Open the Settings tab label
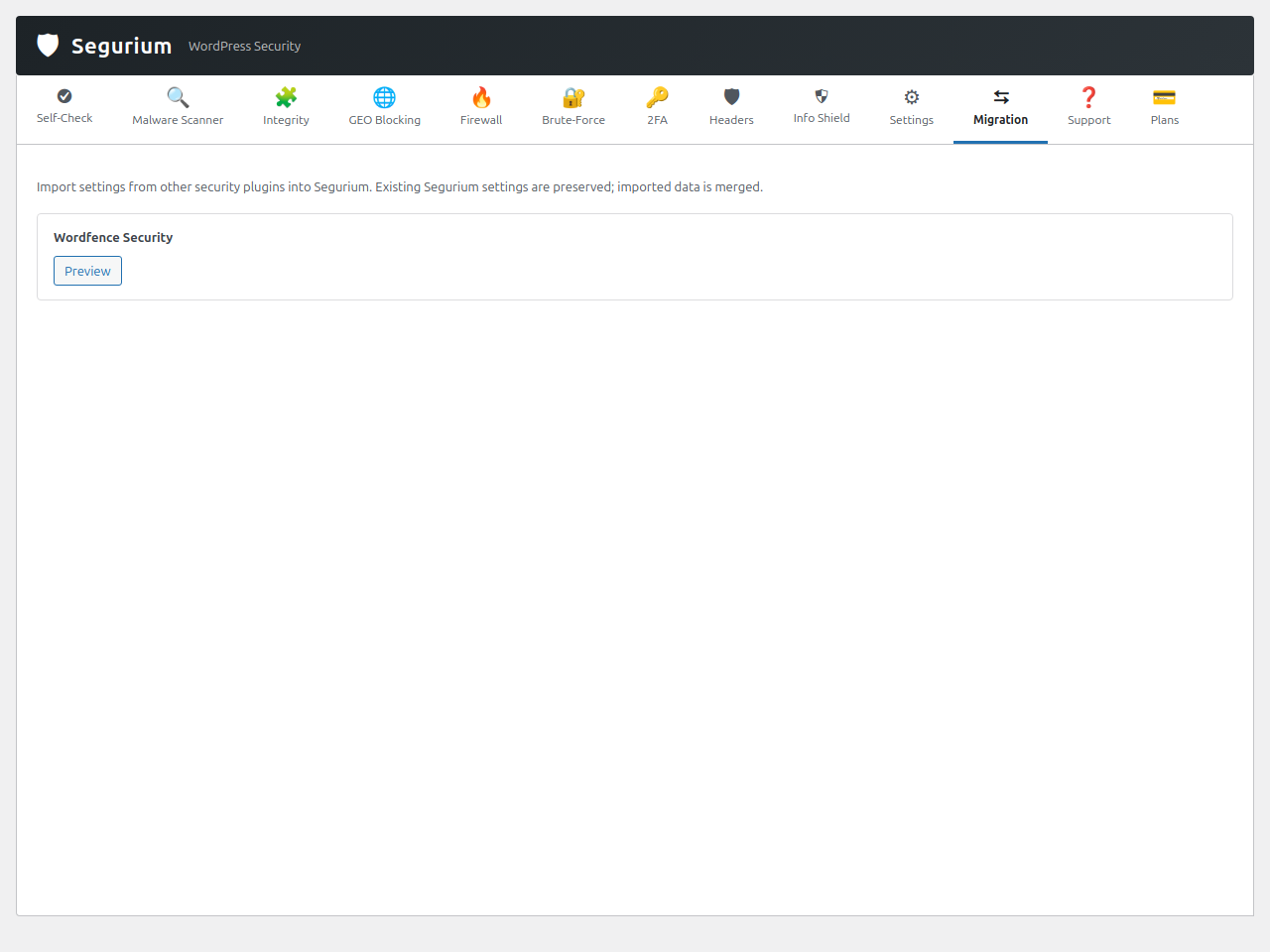 pyautogui.click(x=912, y=120)
